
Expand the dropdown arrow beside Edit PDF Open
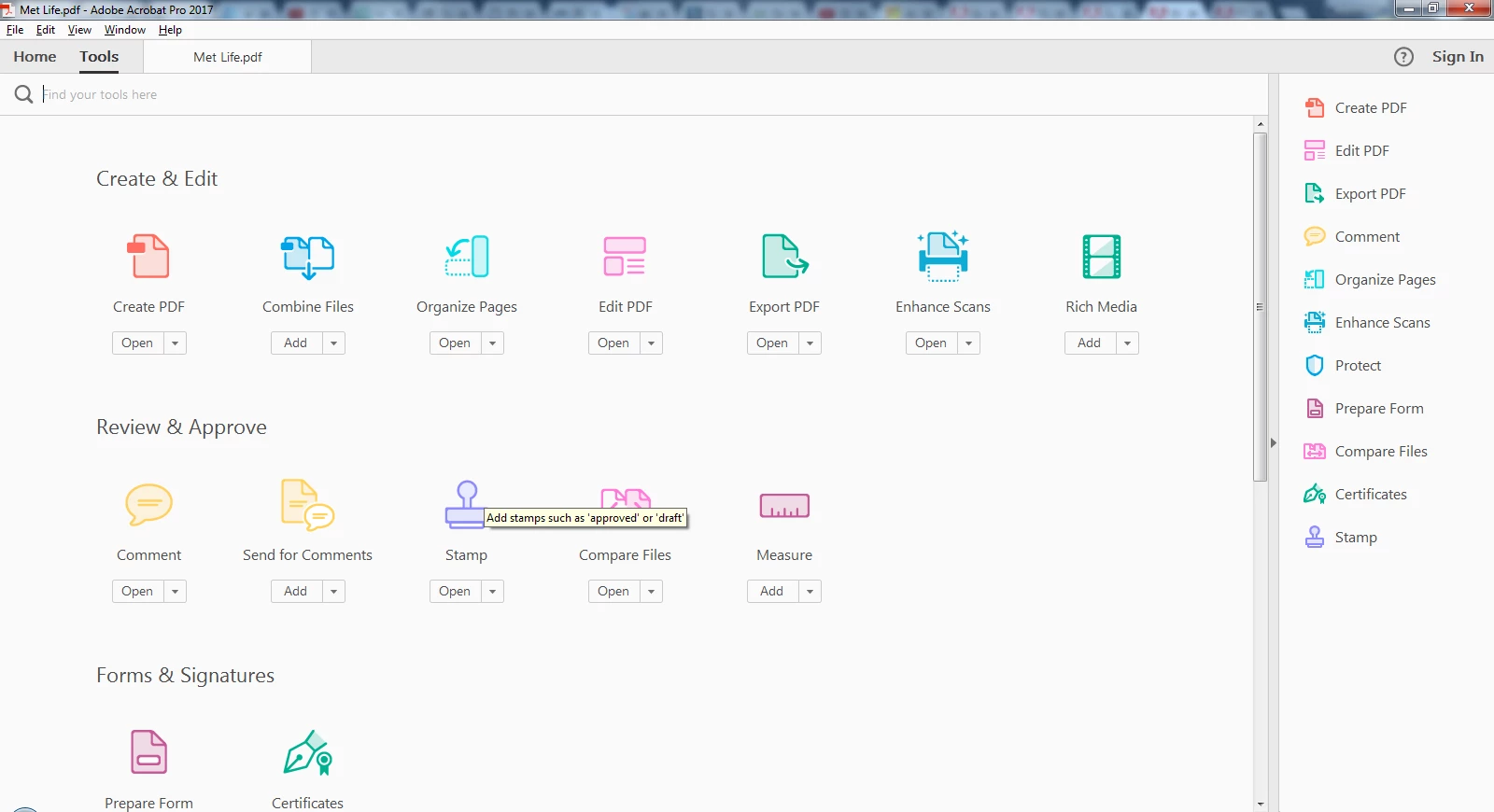click(x=651, y=343)
